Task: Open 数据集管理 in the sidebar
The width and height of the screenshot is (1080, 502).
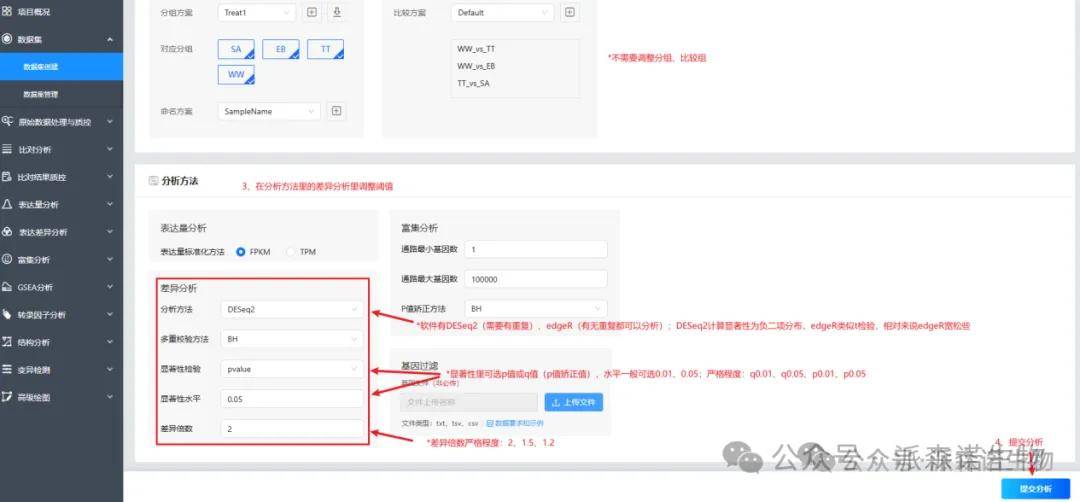Action: click(x=41, y=94)
